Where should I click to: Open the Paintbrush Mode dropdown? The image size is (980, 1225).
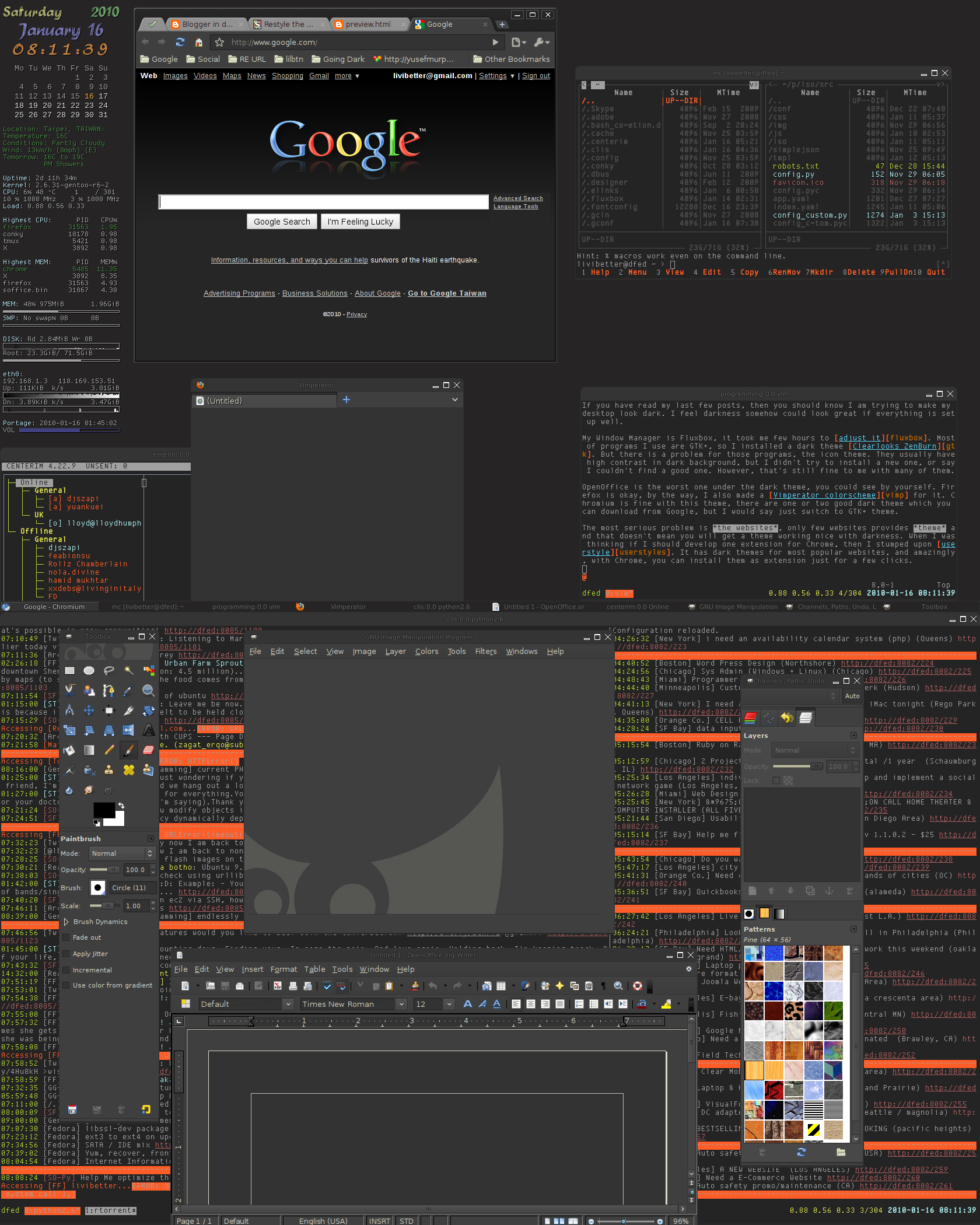[122, 853]
